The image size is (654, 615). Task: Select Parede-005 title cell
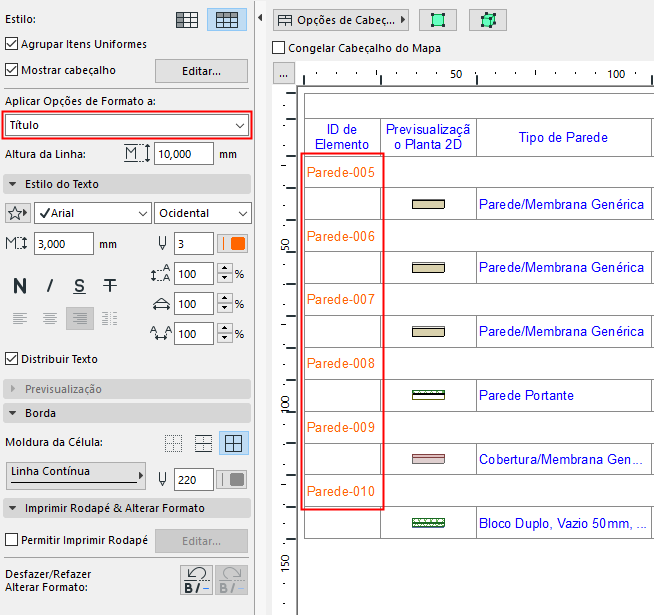[341, 172]
